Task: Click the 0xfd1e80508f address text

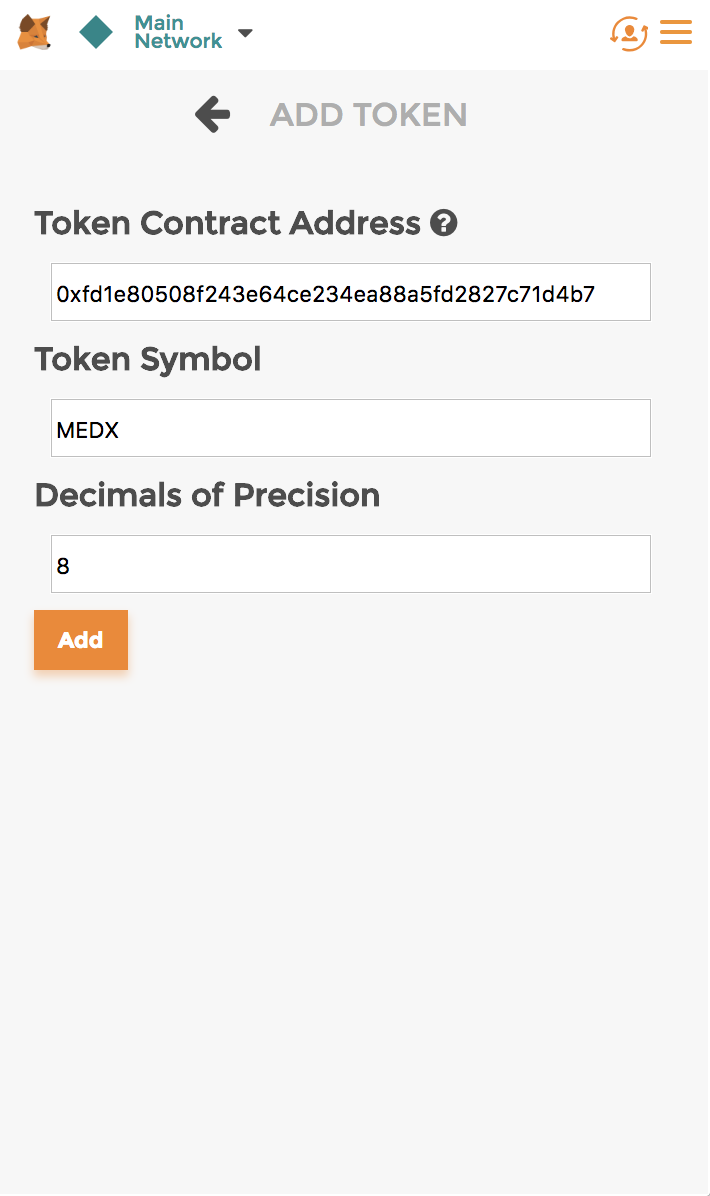Action: click(x=326, y=294)
